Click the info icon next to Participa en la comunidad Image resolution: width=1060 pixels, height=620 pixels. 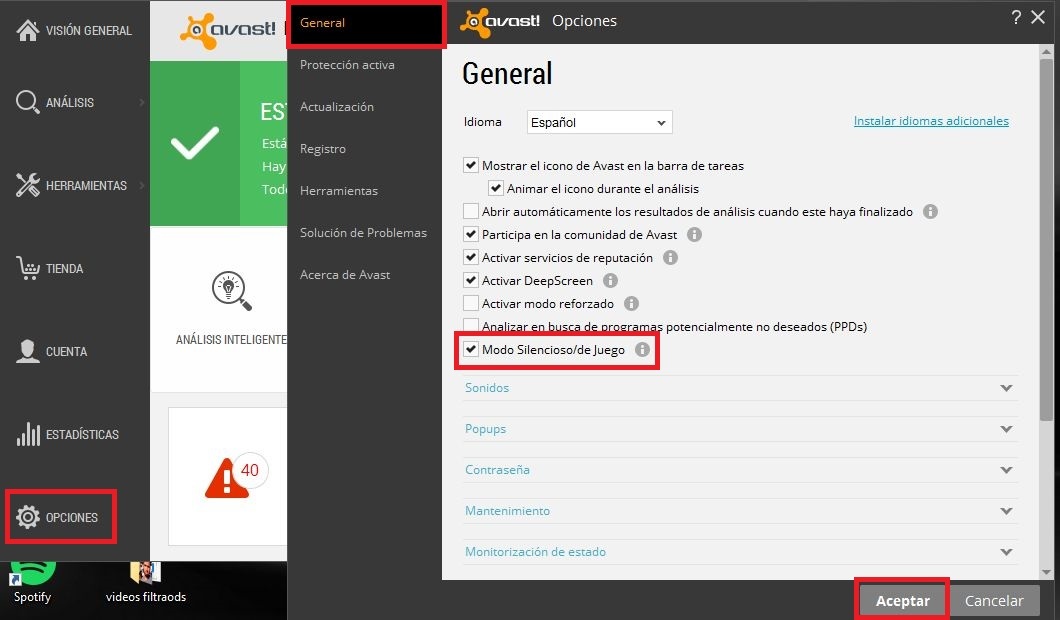click(694, 235)
